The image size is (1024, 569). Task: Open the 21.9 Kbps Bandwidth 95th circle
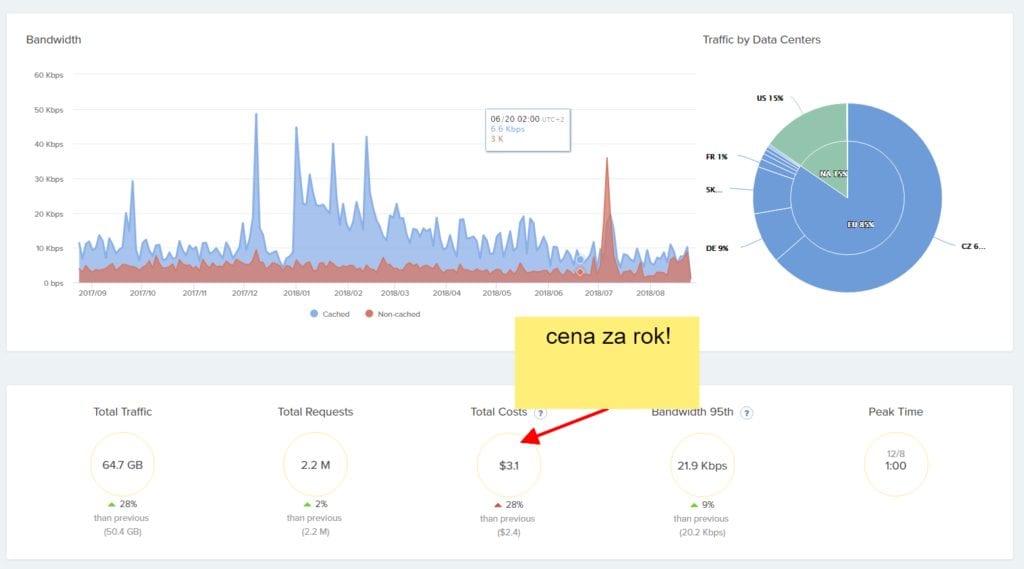coord(702,465)
